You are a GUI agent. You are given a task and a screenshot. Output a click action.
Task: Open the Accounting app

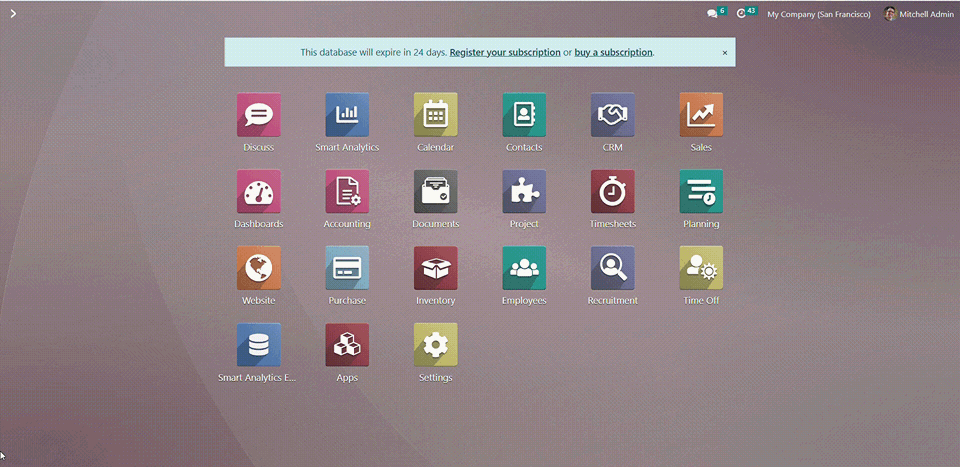tap(347, 192)
